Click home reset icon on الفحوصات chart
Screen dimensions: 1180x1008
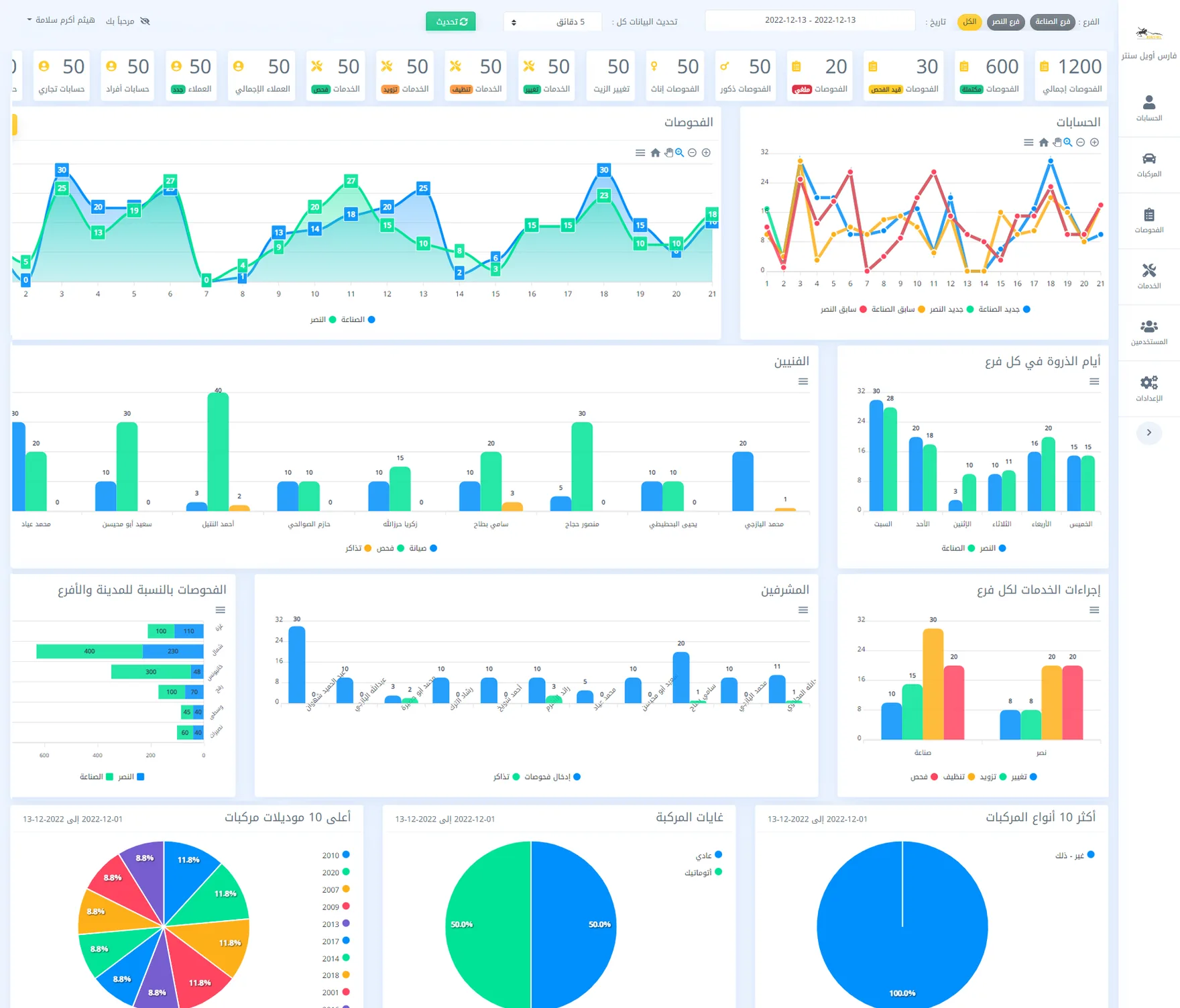655,153
